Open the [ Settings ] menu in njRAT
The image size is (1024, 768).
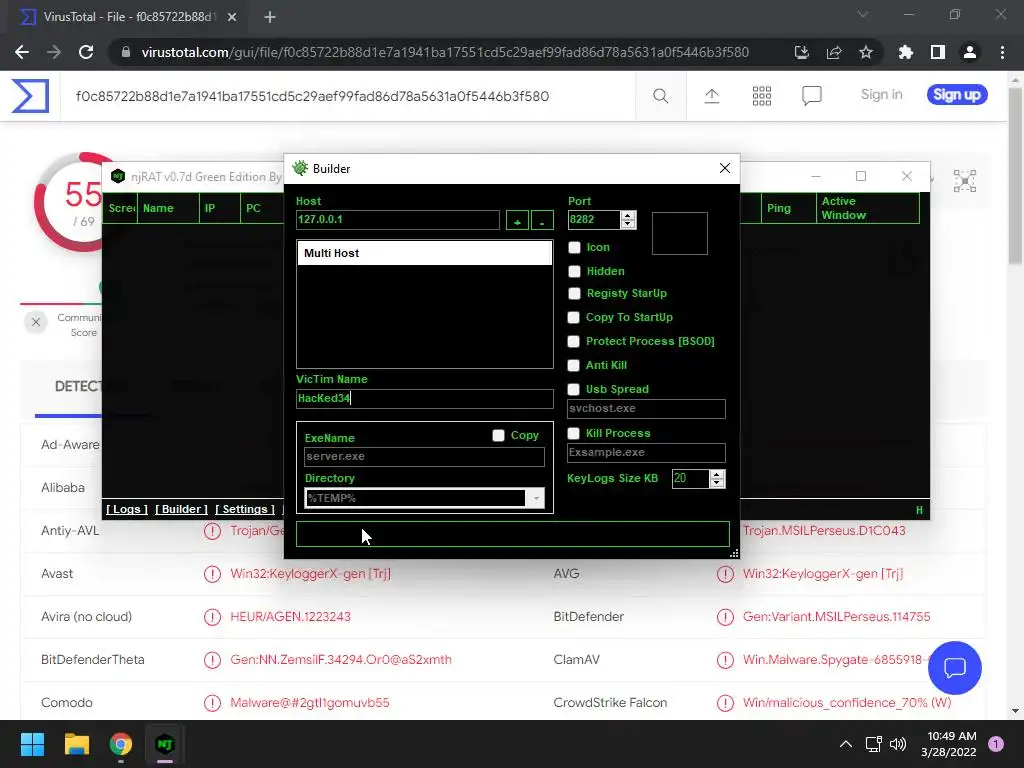[245, 509]
